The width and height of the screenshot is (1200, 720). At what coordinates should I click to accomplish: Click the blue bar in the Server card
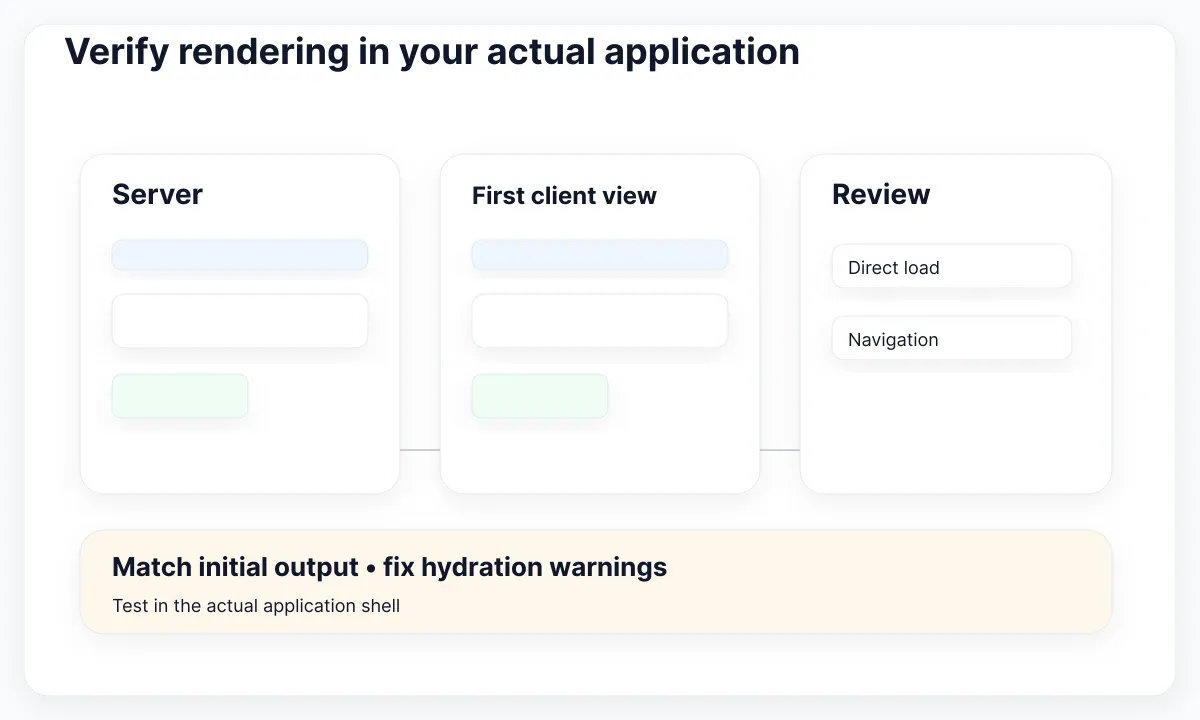coord(240,255)
